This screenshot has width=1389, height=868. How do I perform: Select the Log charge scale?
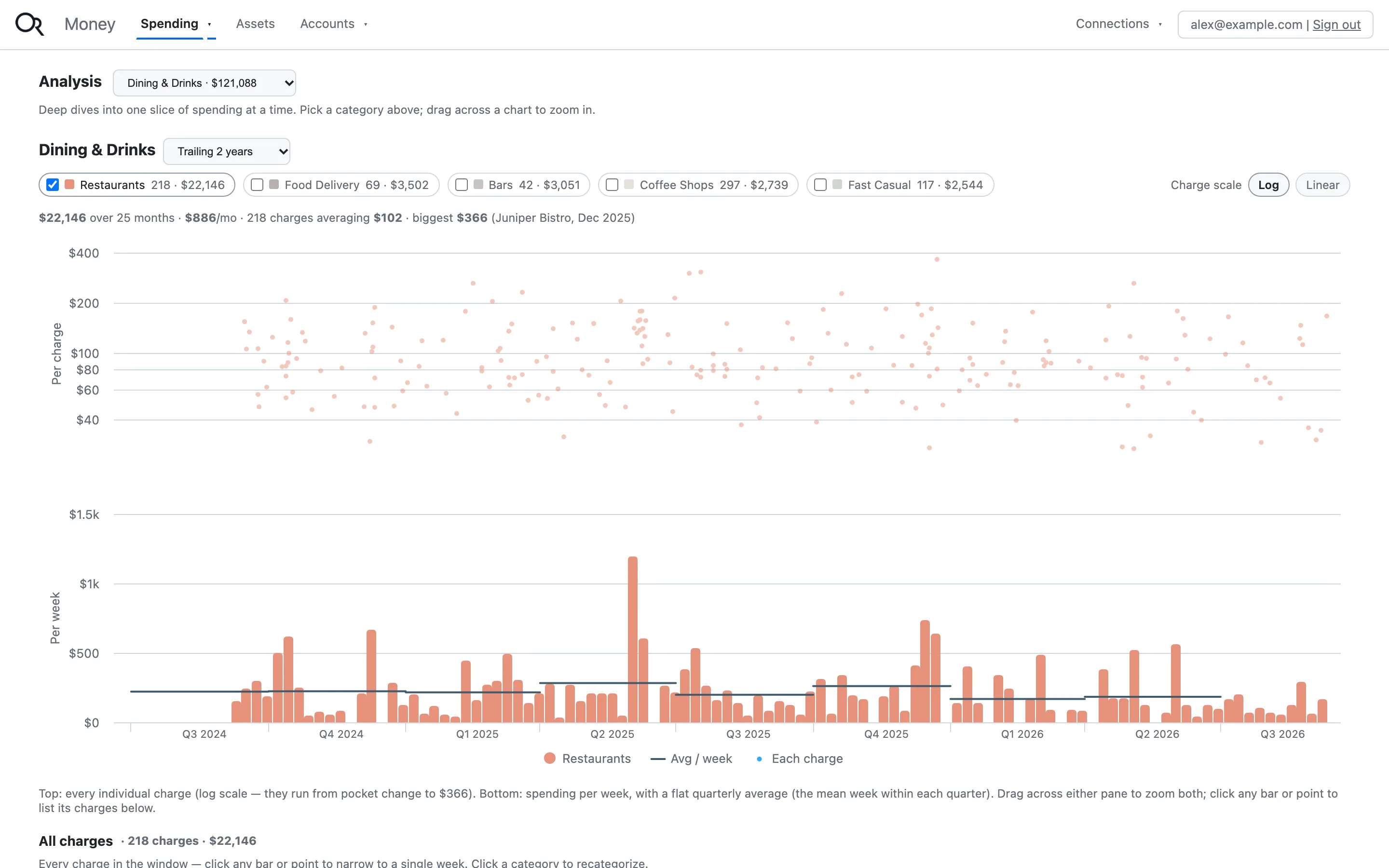[x=1268, y=185]
